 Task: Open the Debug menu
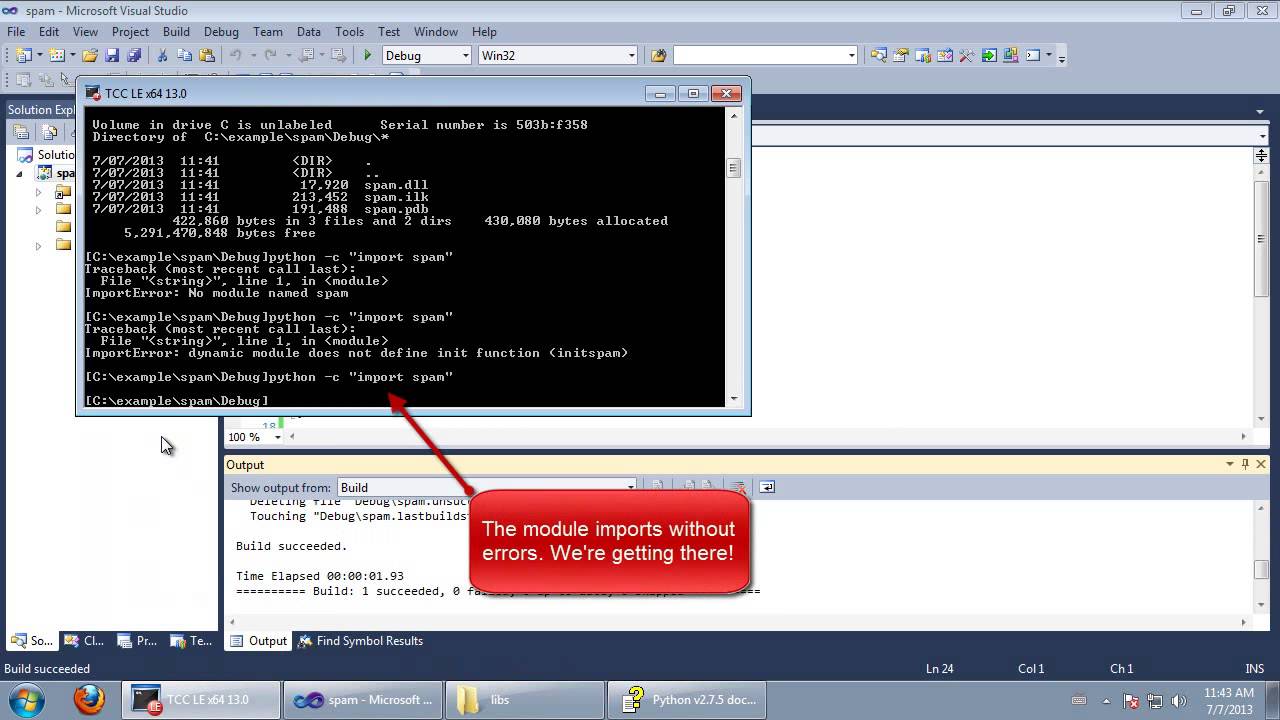221,32
